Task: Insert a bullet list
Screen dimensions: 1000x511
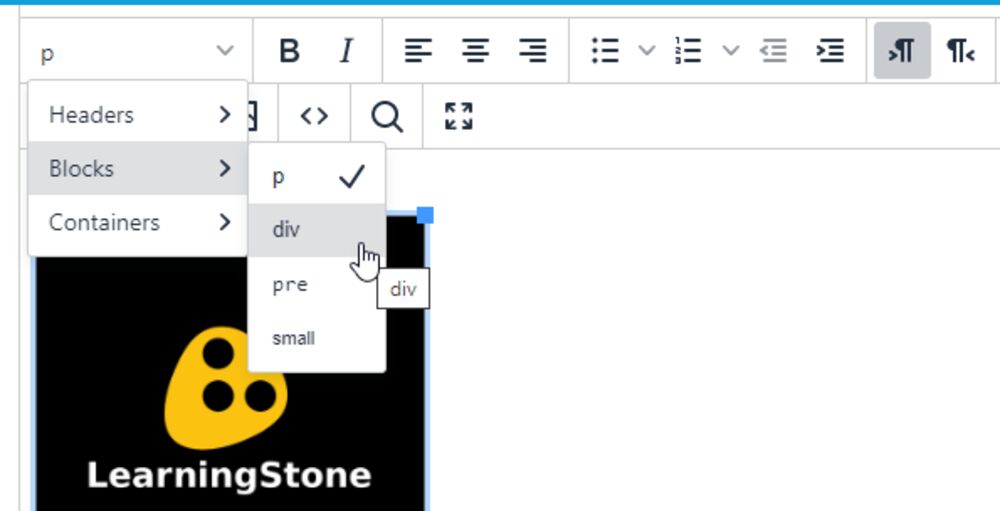Action: click(605, 51)
